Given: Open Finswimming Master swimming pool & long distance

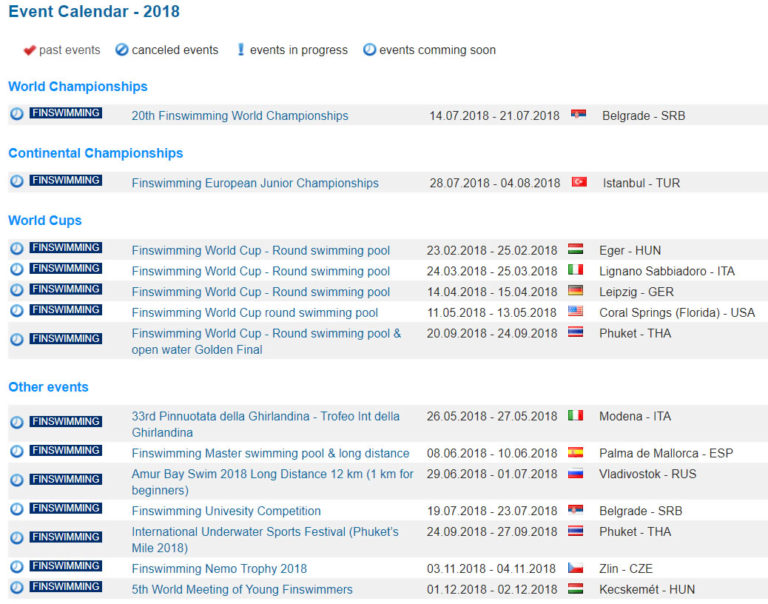Looking at the screenshot, I should point(270,454).
